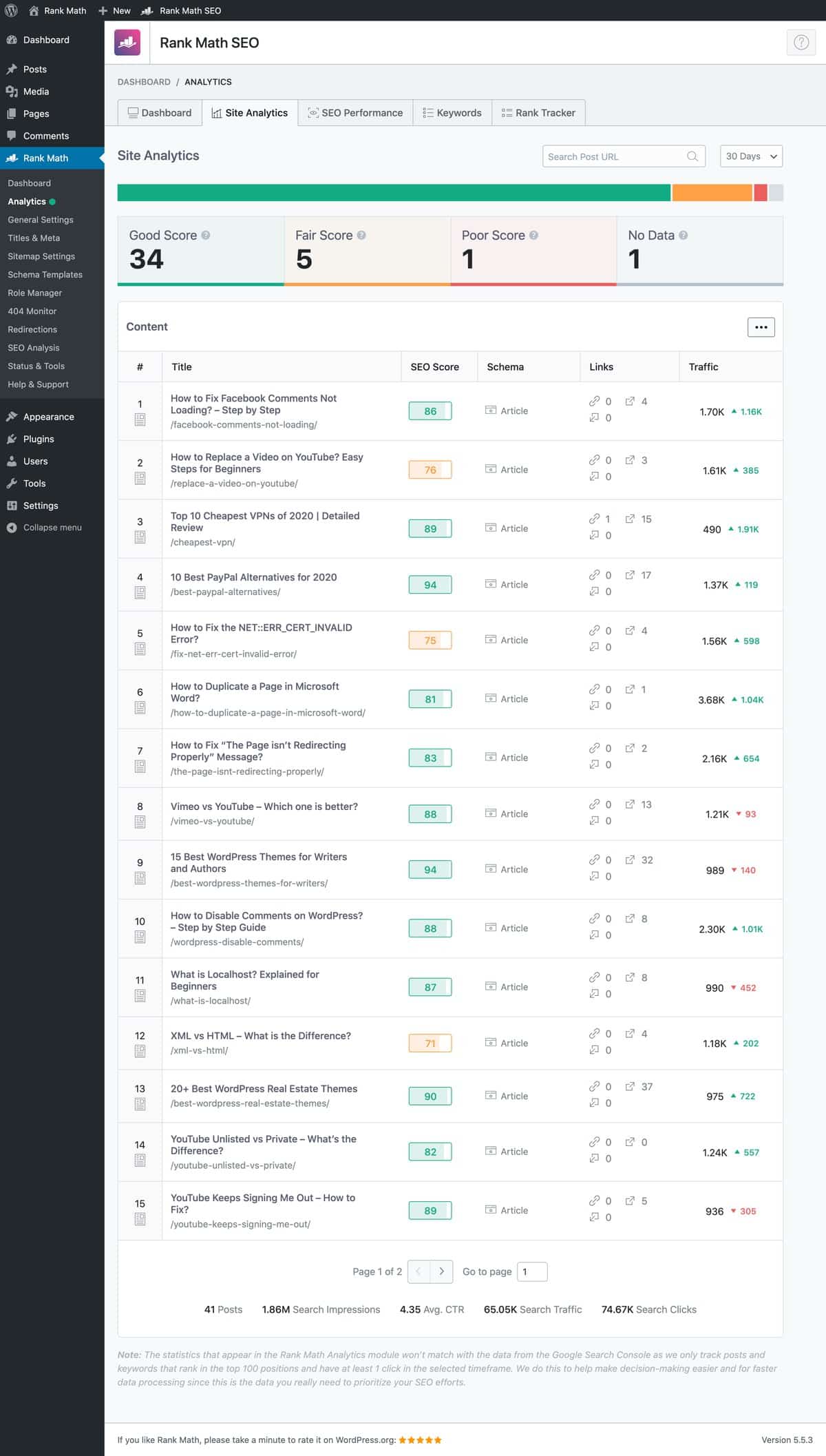The width and height of the screenshot is (826, 1456).
Task: Click the five-star rating link
Action: [x=420, y=1439]
